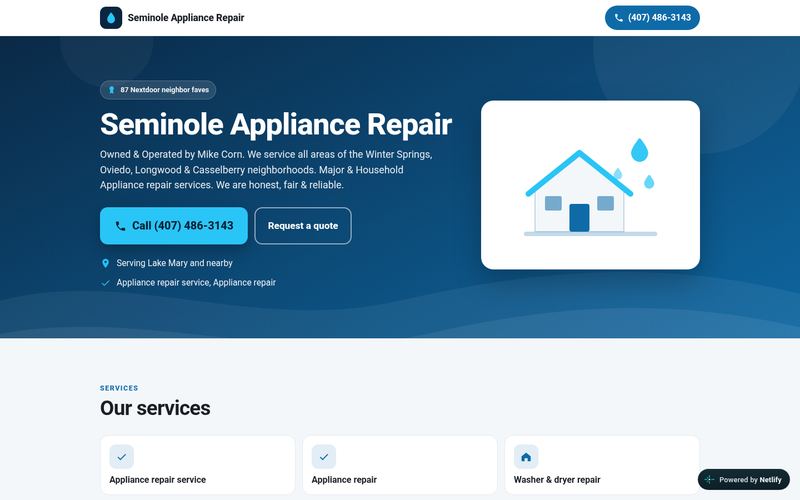
Task: Click checkmark icon beside appliance repair list
Action: coord(105,283)
